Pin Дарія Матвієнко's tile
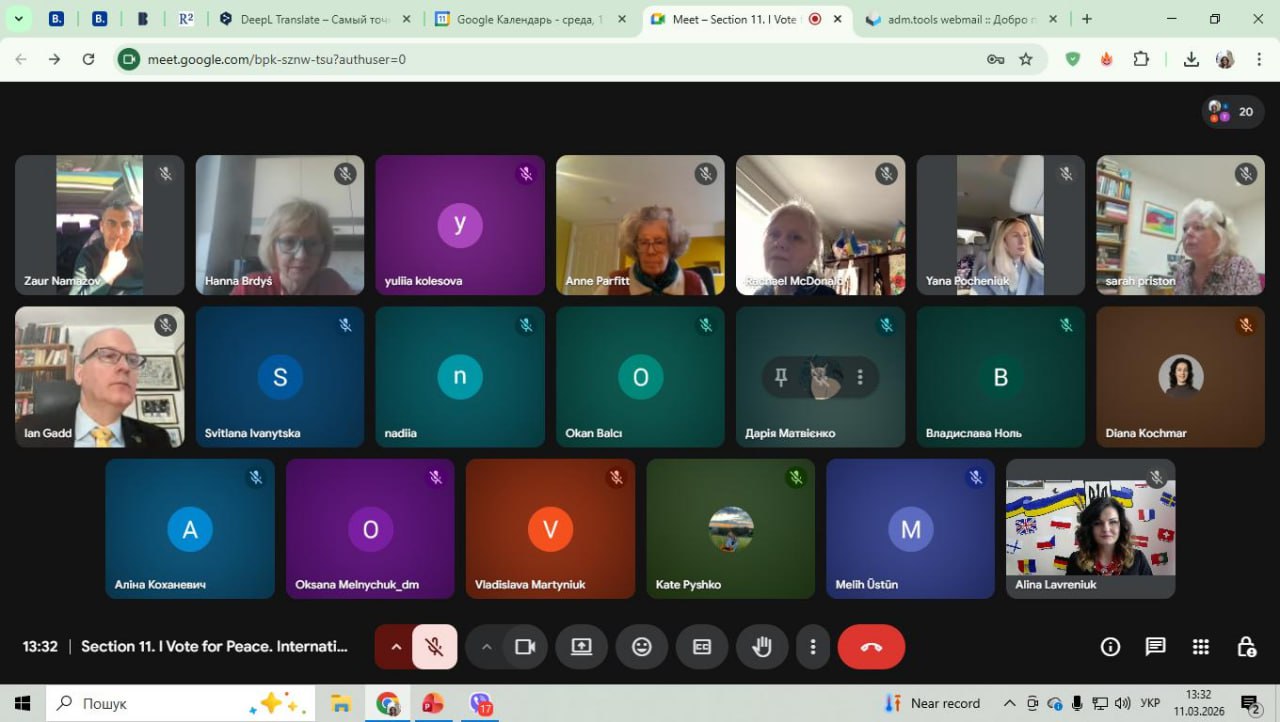 coord(781,377)
